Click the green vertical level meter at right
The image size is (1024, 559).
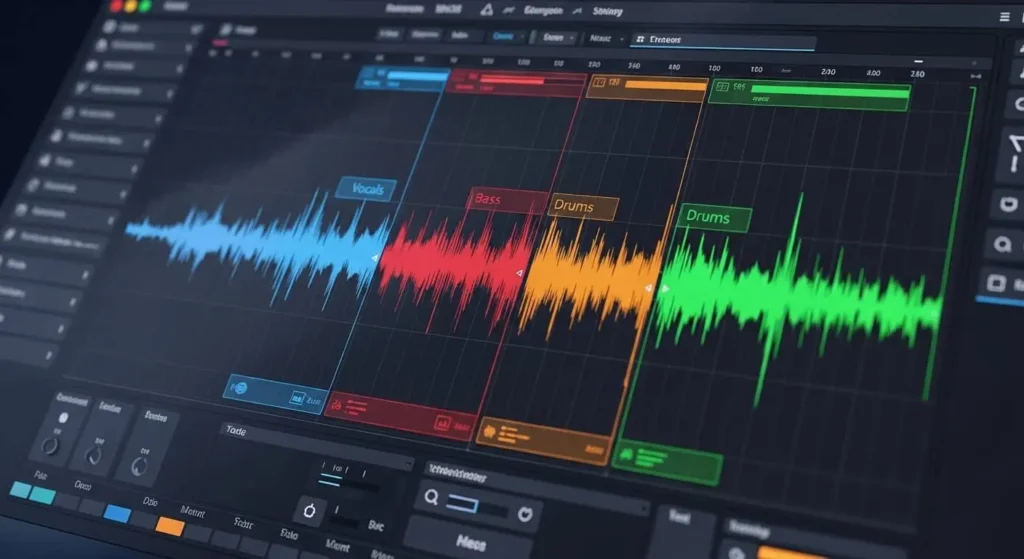(950, 242)
